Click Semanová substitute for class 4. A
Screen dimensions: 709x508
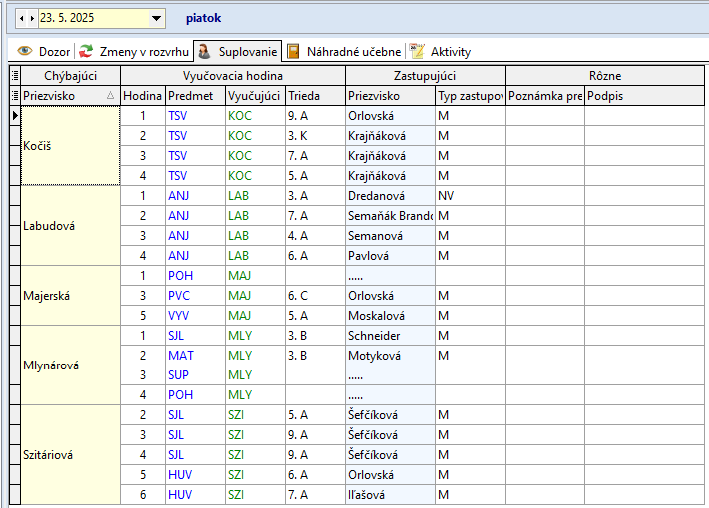(x=390, y=236)
